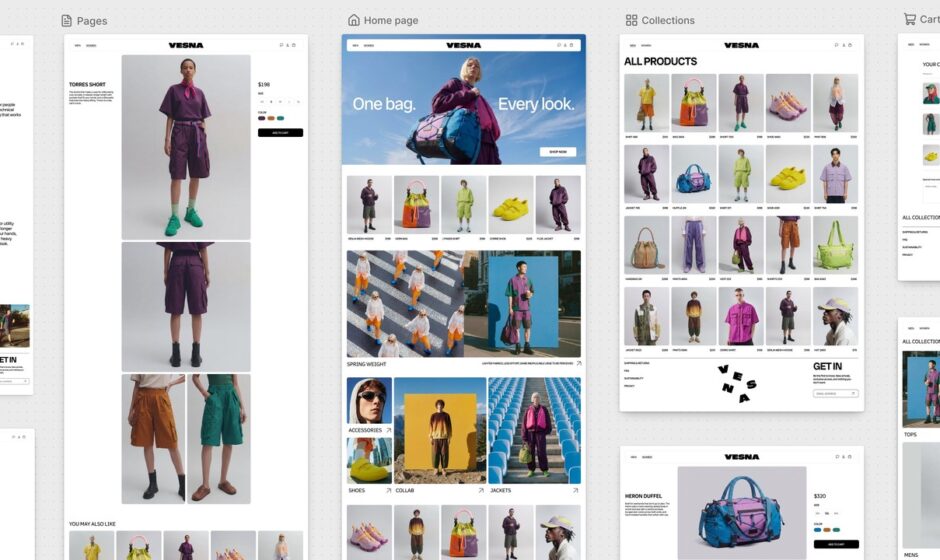This screenshot has height=560, width=940.
Task: Click the bag icon in the Home page header
Action: [x=571, y=45]
